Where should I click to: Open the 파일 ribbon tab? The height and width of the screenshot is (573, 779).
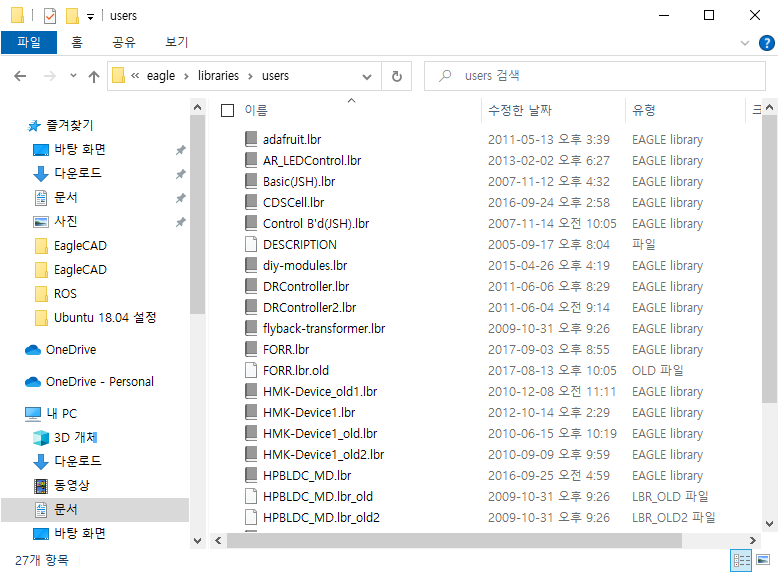pyautogui.click(x=29, y=42)
